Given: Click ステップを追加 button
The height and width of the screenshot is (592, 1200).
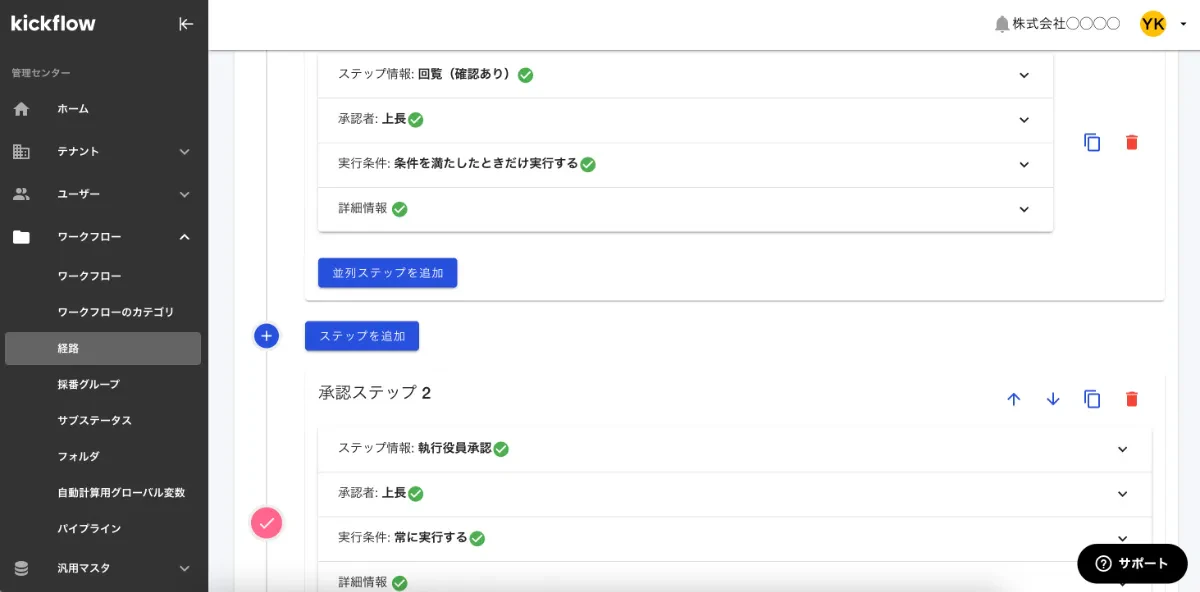Looking at the screenshot, I should point(362,336).
